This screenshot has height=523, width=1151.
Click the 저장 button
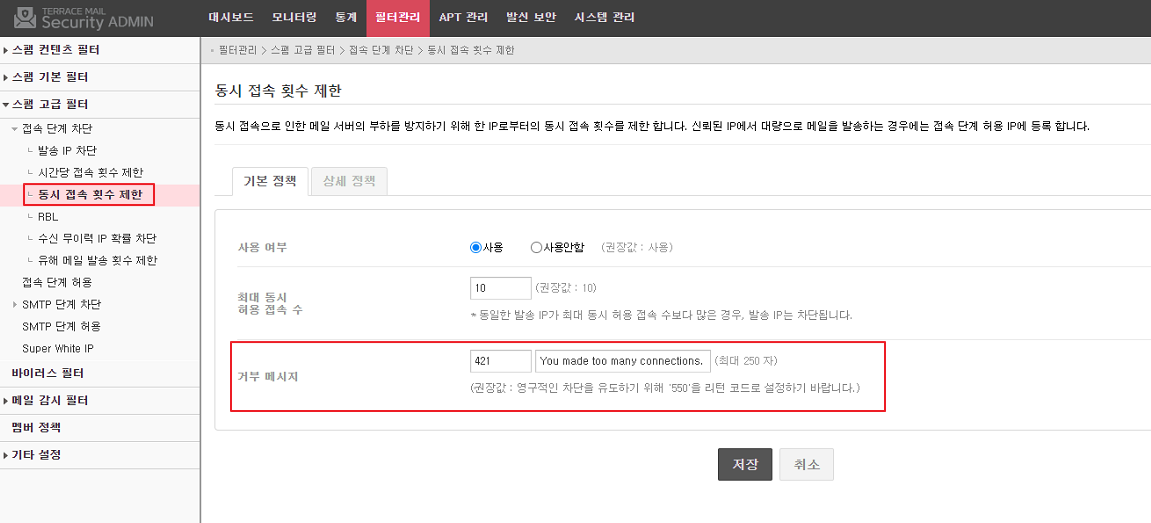click(745, 465)
